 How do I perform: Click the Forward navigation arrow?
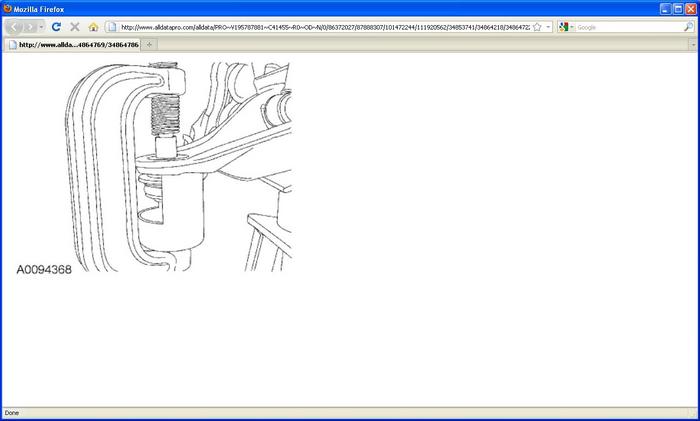click(29, 27)
